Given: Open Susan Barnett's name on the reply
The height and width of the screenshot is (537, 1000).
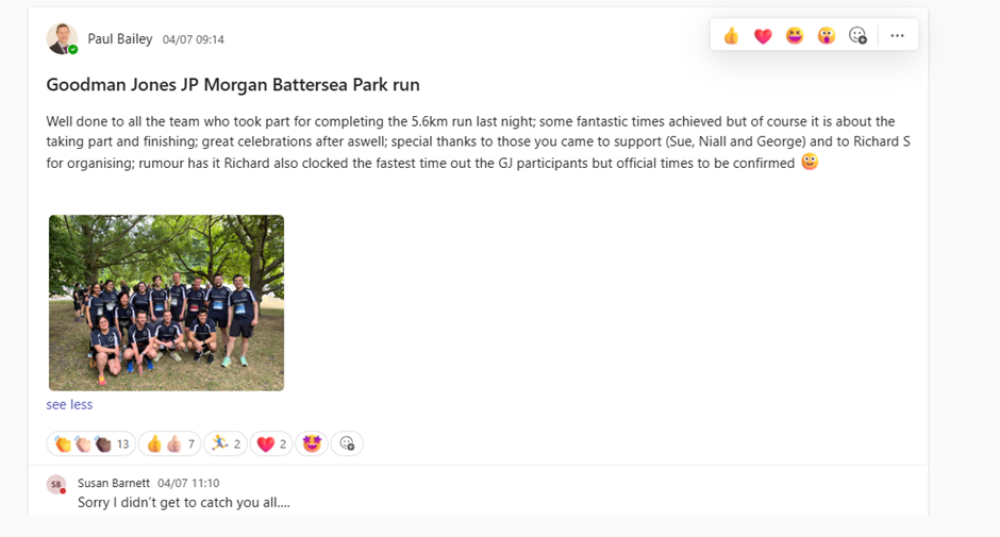Looking at the screenshot, I should pos(114,483).
